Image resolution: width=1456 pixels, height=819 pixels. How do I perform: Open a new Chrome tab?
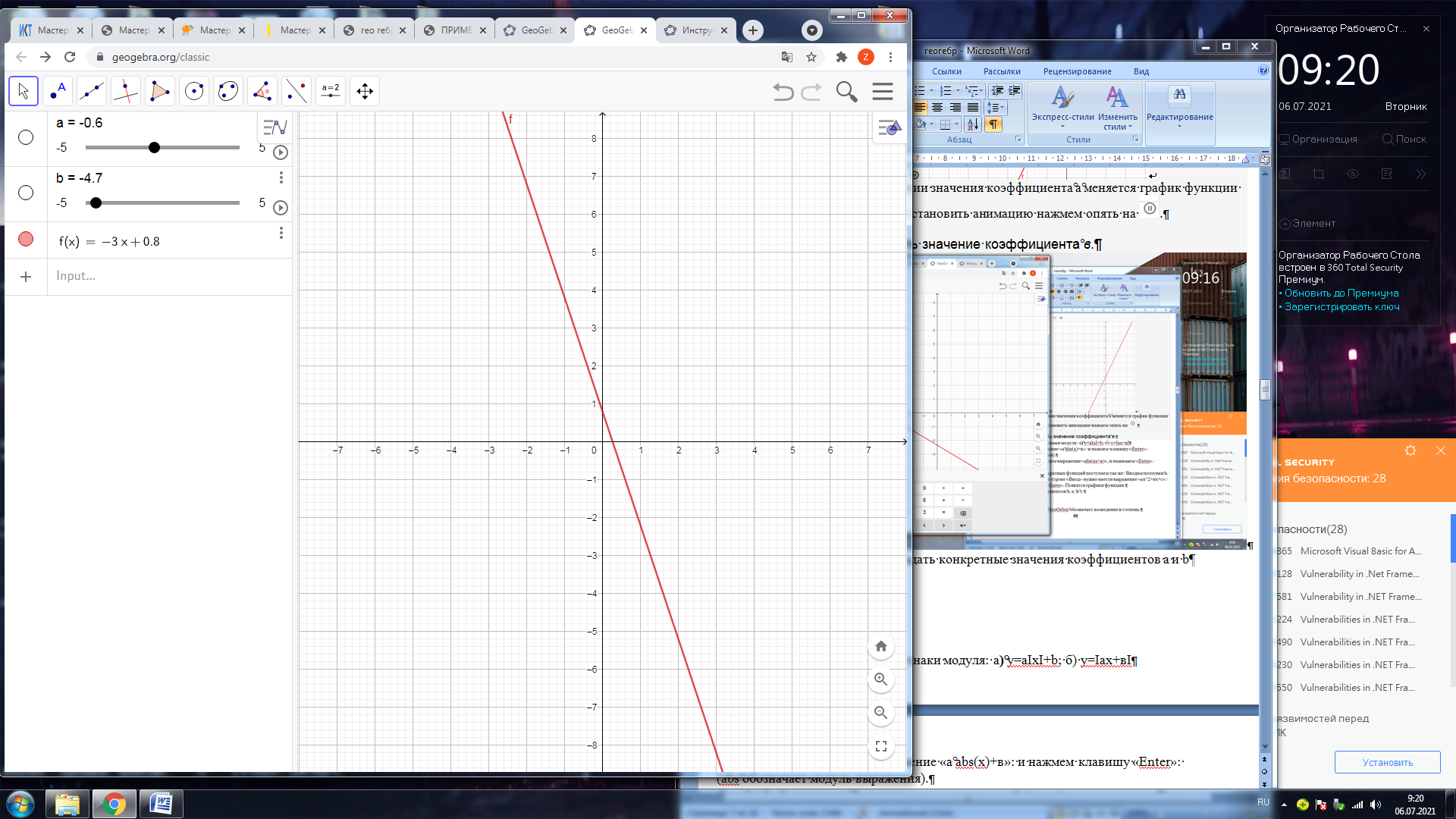pyautogui.click(x=752, y=30)
